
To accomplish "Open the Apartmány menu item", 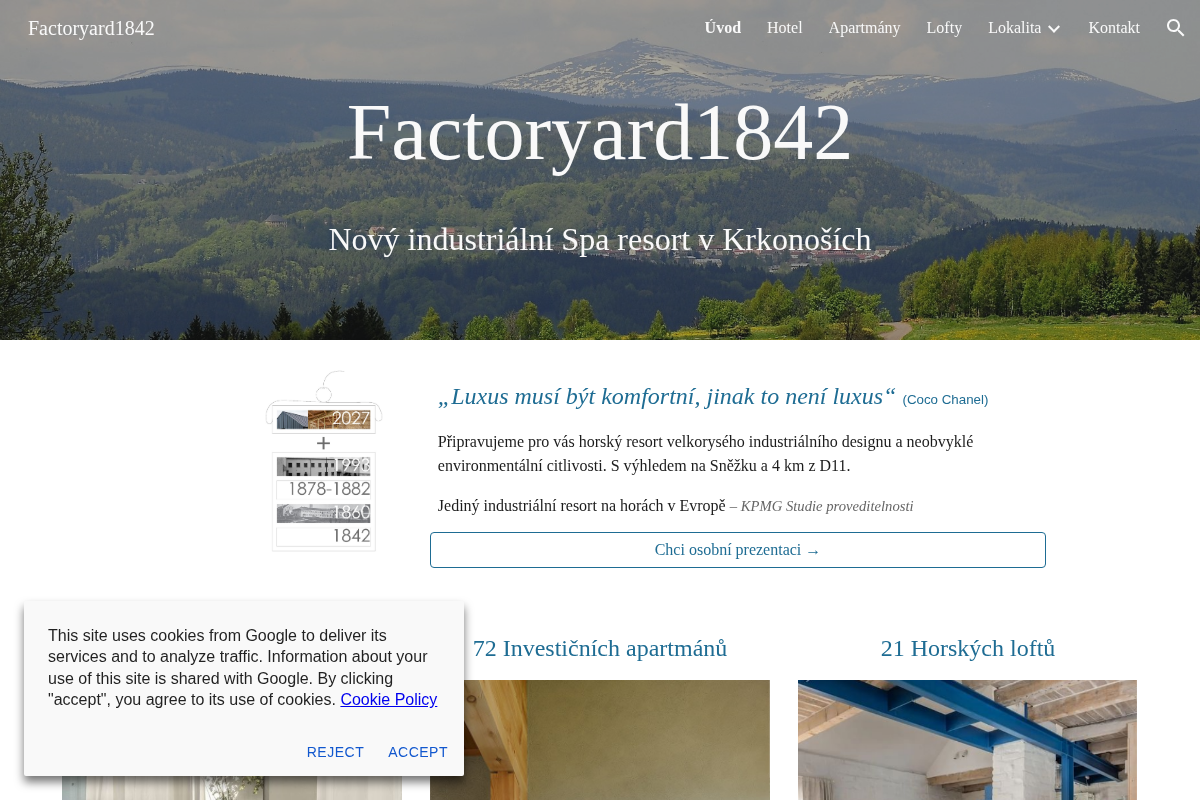I will point(864,28).
